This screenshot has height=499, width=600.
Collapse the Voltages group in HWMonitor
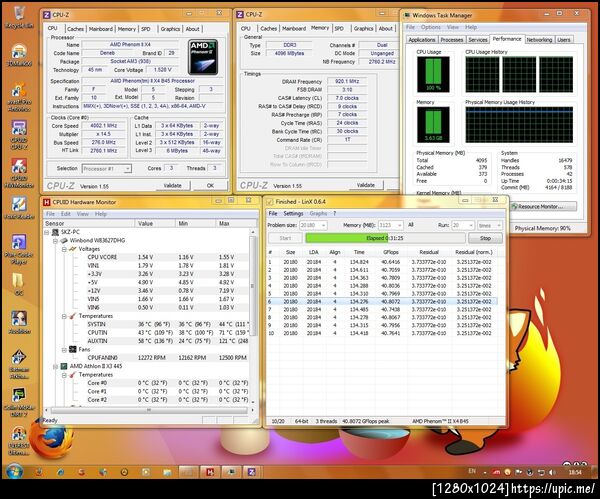(64, 249)
